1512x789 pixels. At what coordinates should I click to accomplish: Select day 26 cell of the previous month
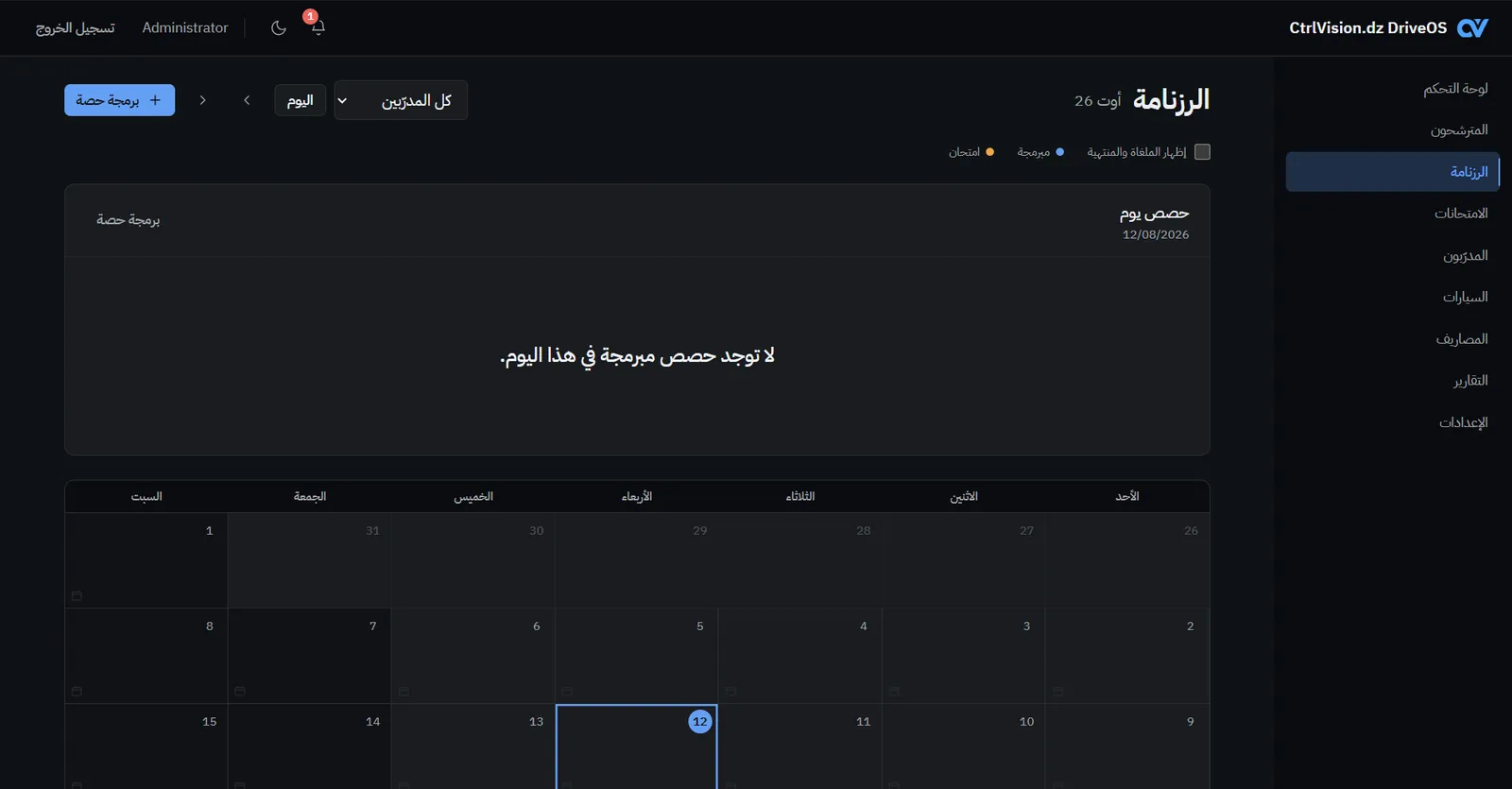pos(1127,560)
